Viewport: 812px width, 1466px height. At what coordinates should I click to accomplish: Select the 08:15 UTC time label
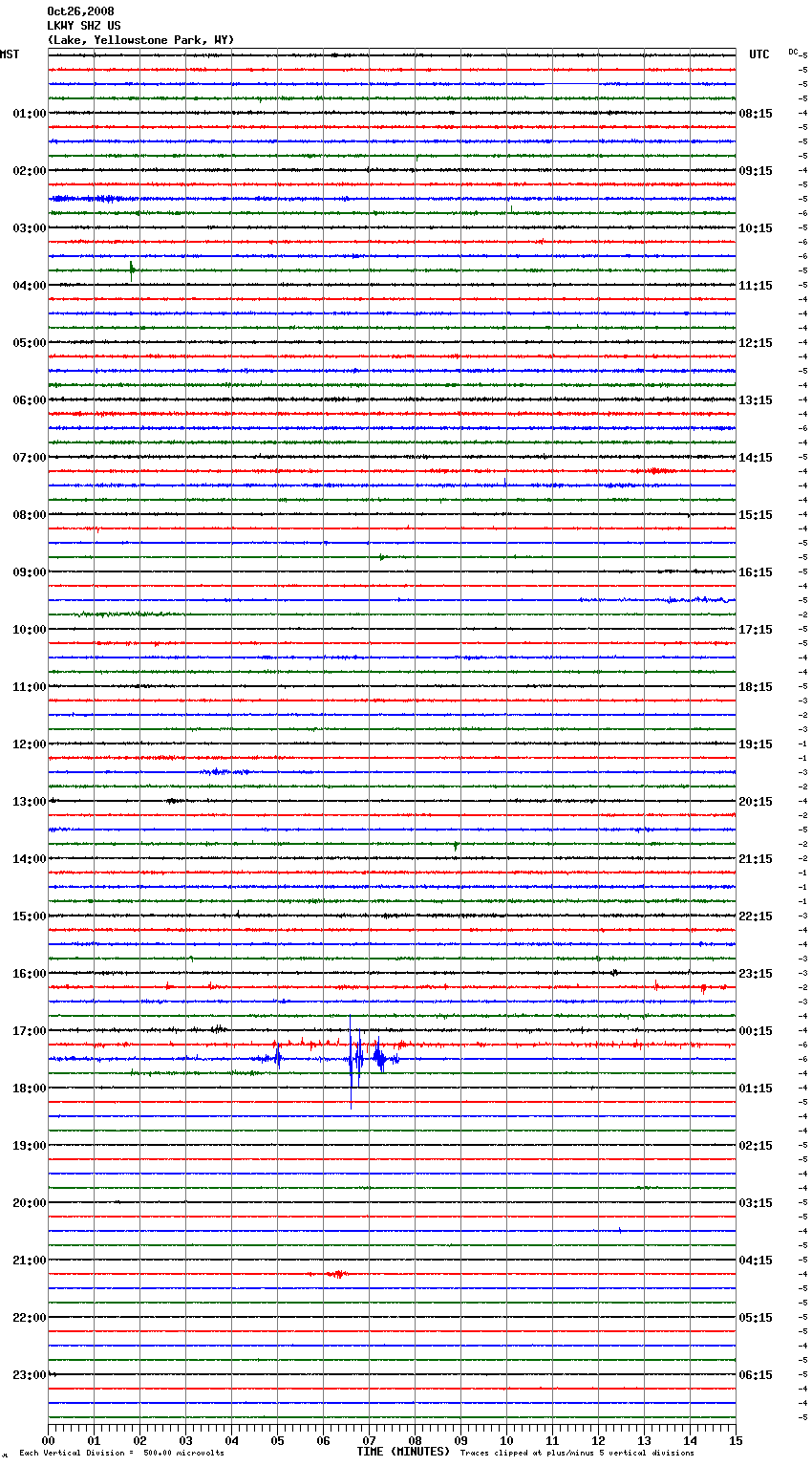tap(756, 114)
